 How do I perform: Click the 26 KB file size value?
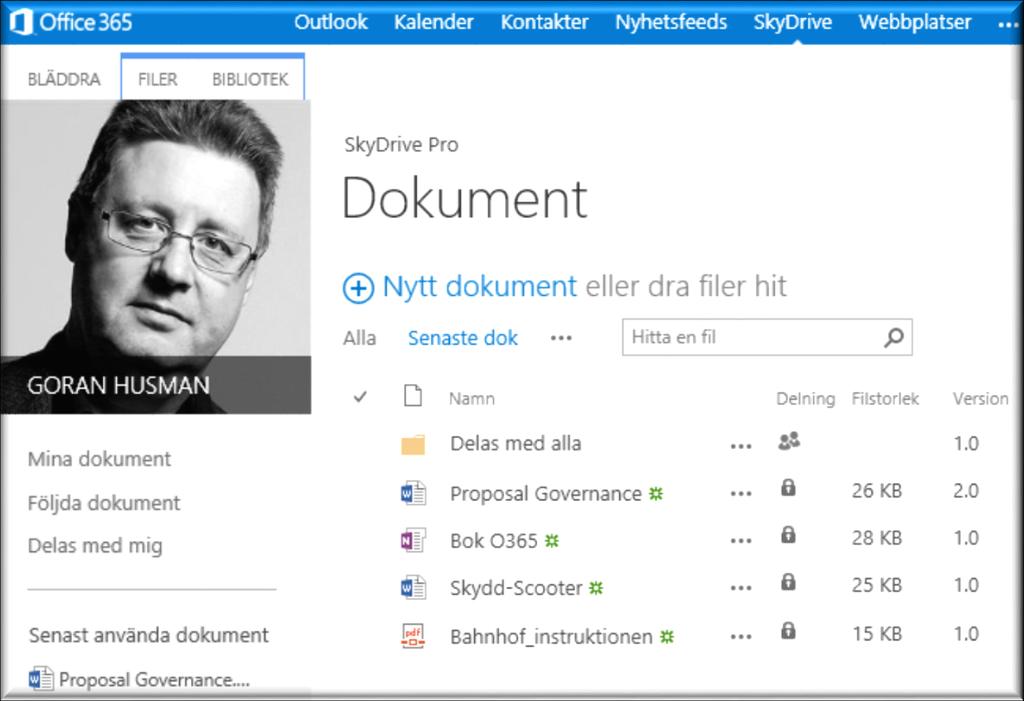[x=876, y=491]
